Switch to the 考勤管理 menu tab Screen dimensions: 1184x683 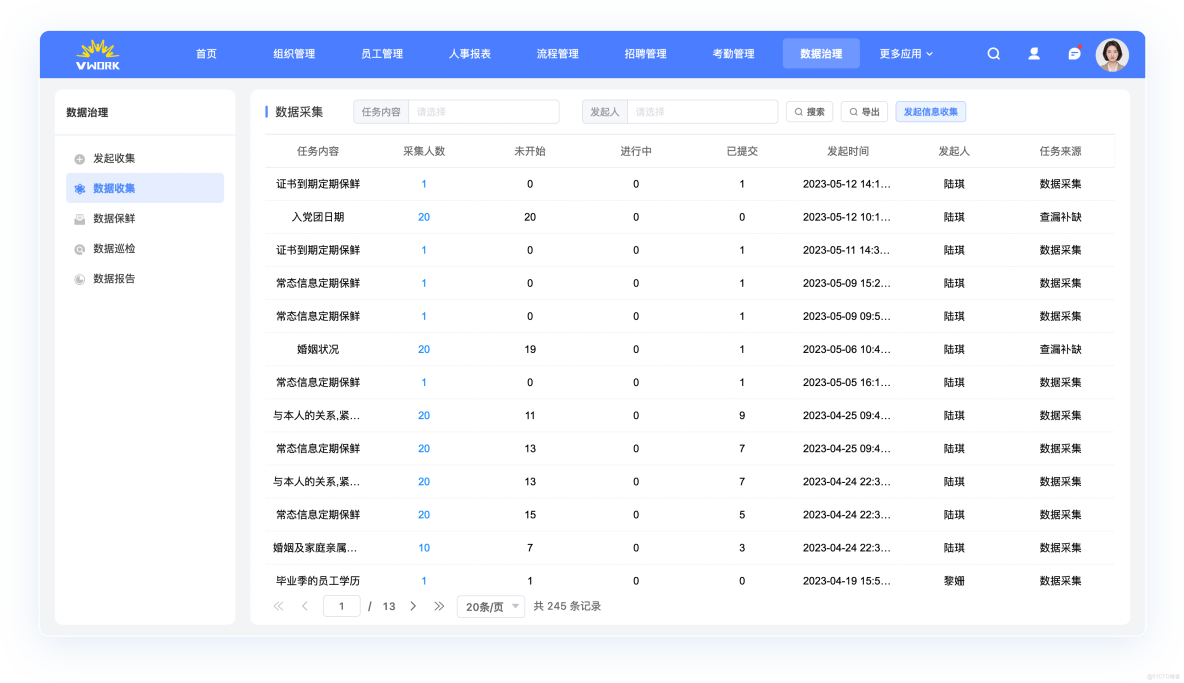click(734, 53)
